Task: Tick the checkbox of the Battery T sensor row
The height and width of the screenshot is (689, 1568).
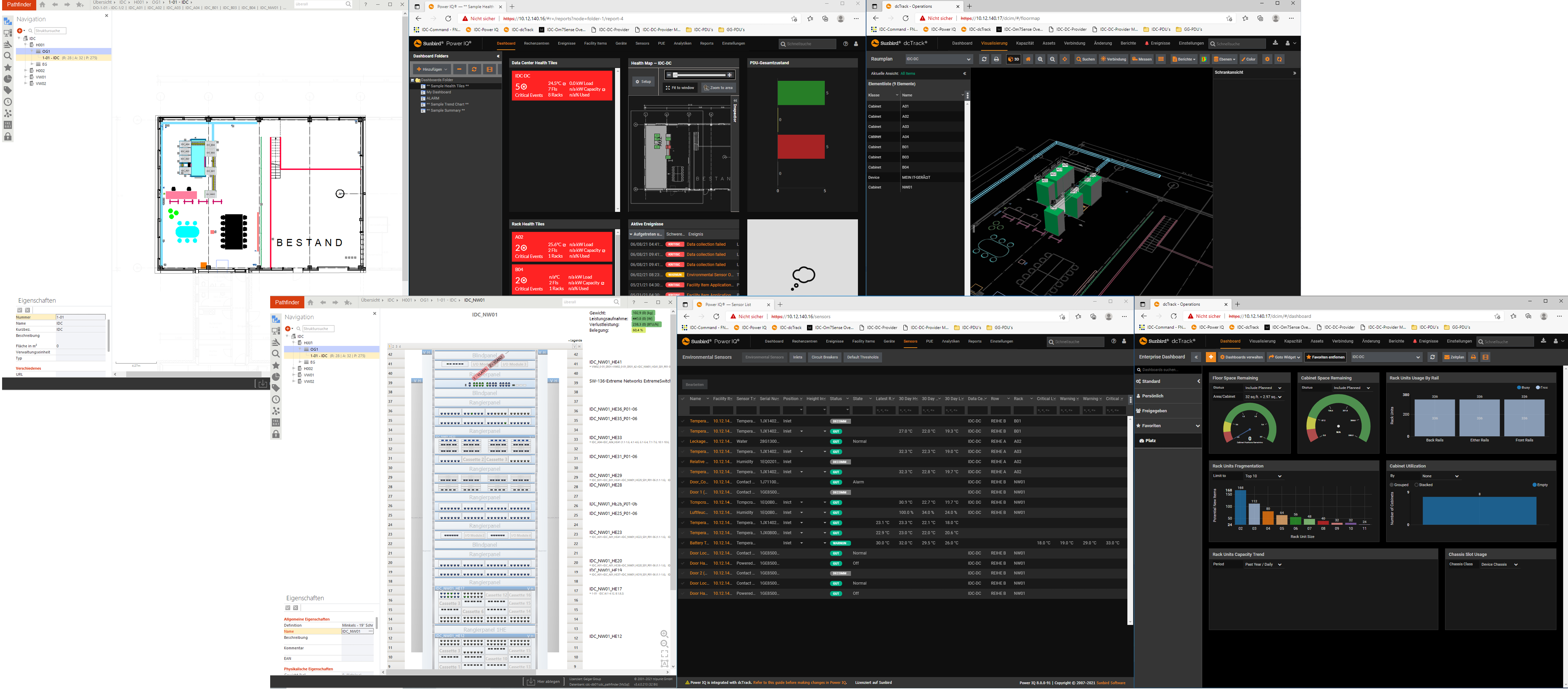Action: (x=683, y=543)
